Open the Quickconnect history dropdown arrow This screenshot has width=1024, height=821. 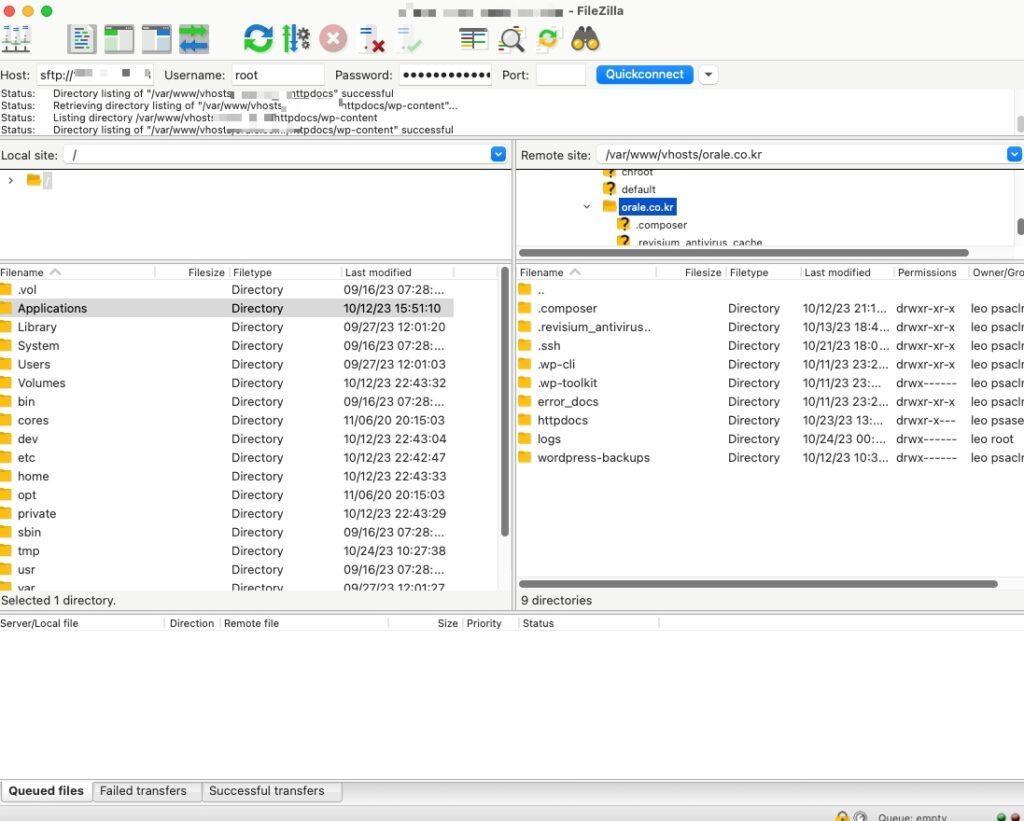pos(709,74)
